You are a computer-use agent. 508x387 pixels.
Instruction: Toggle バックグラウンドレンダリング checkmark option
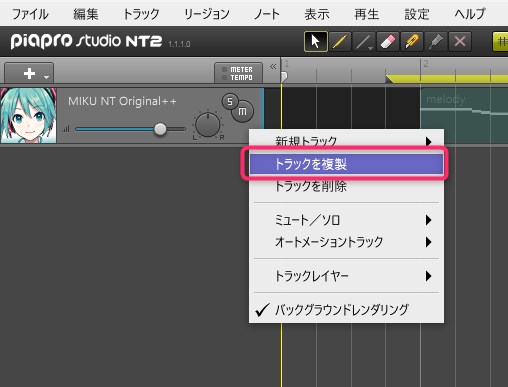pos(346,310)
